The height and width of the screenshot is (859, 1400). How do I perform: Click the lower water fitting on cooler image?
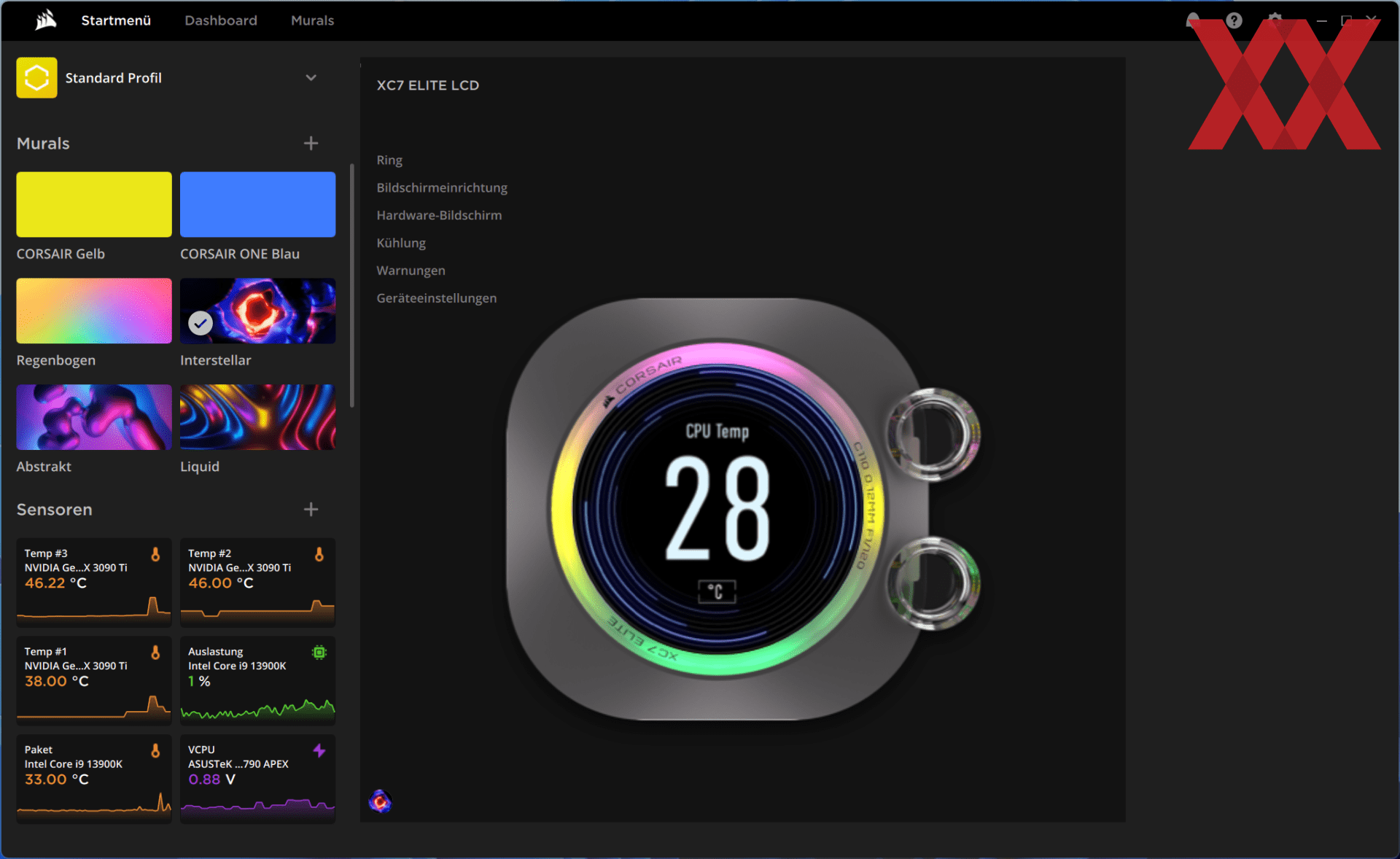[933, 584]
